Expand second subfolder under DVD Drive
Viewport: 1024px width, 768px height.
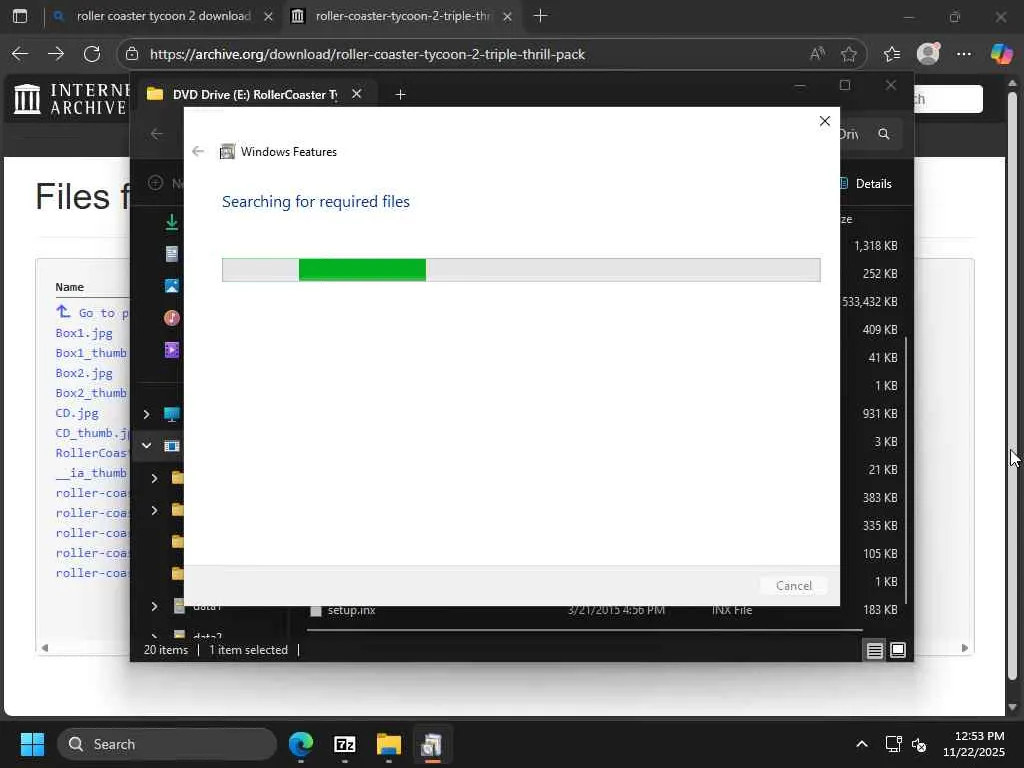point(154,510)
